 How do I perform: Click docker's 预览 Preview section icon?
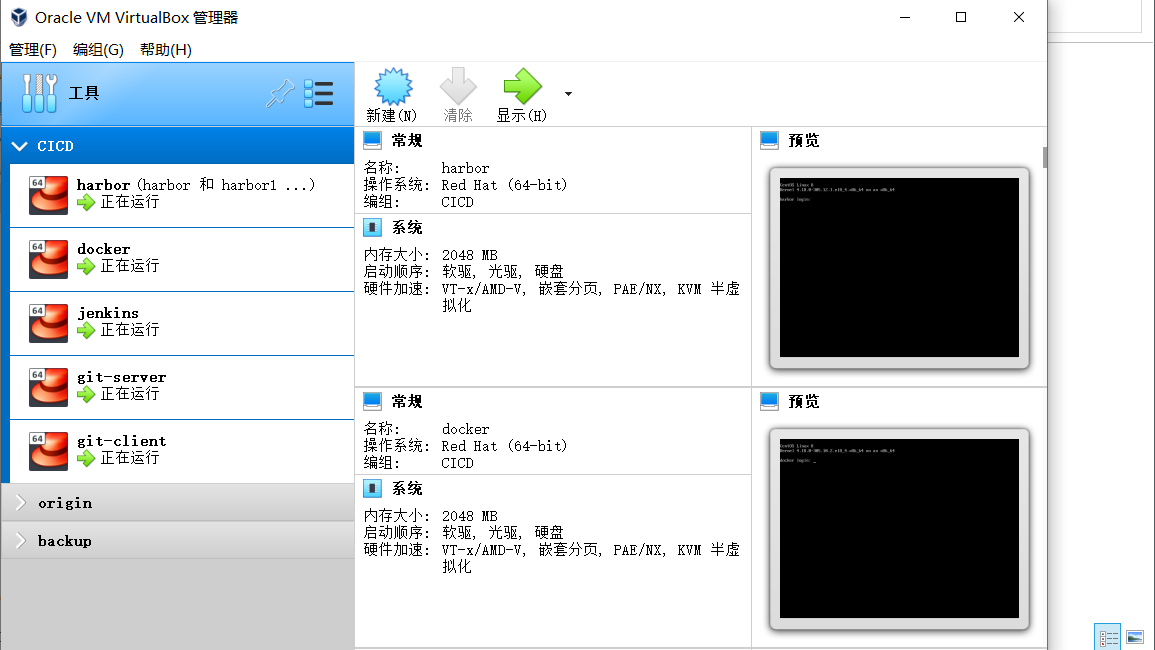click(769, 401)
